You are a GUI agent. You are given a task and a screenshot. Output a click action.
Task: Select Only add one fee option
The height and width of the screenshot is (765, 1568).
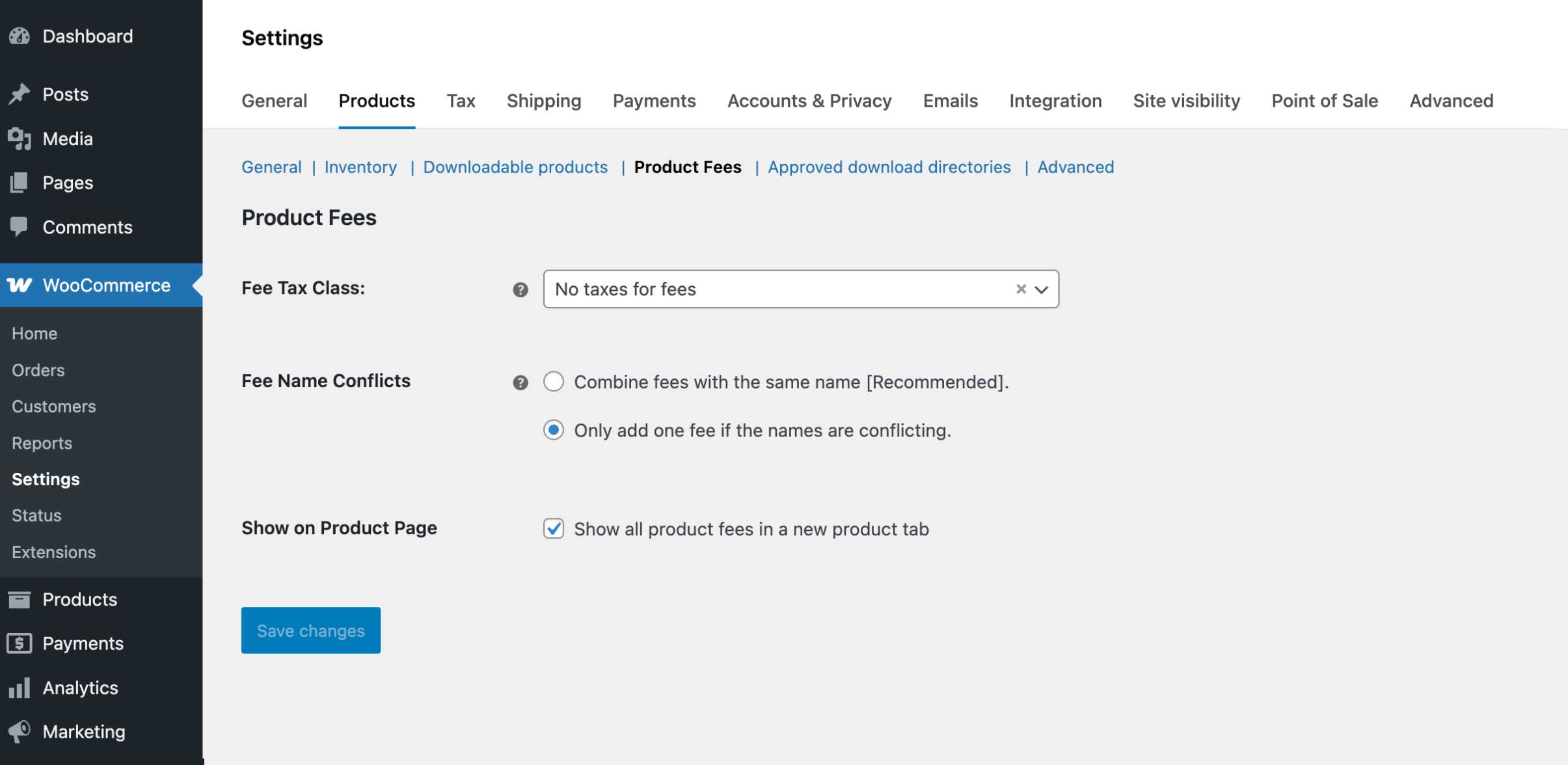point(554,430)
